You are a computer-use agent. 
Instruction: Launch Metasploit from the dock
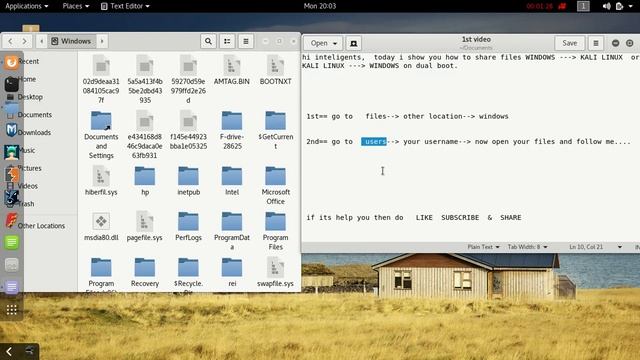tap(11, 130)
